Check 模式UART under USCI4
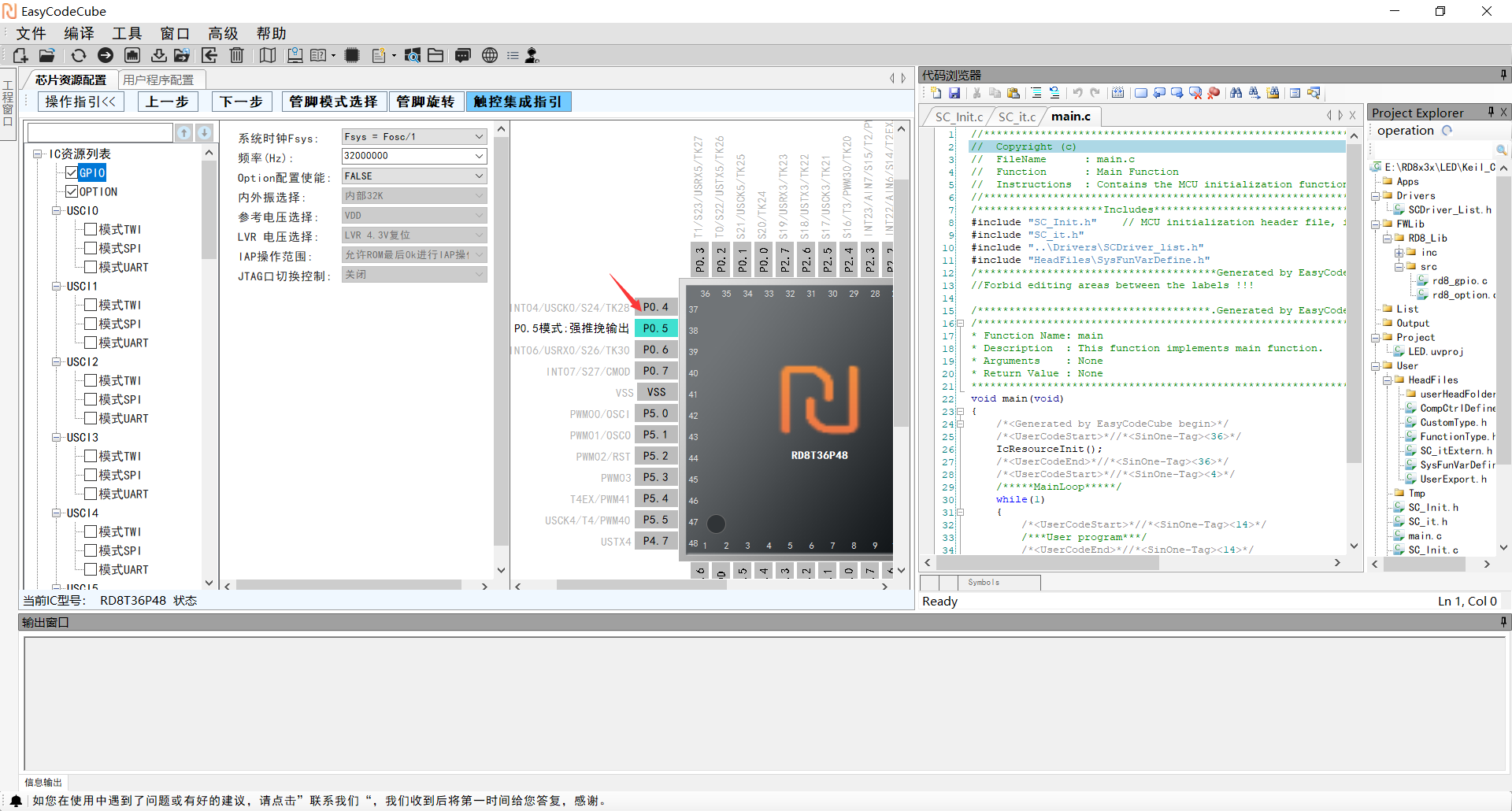 [91, 569]
